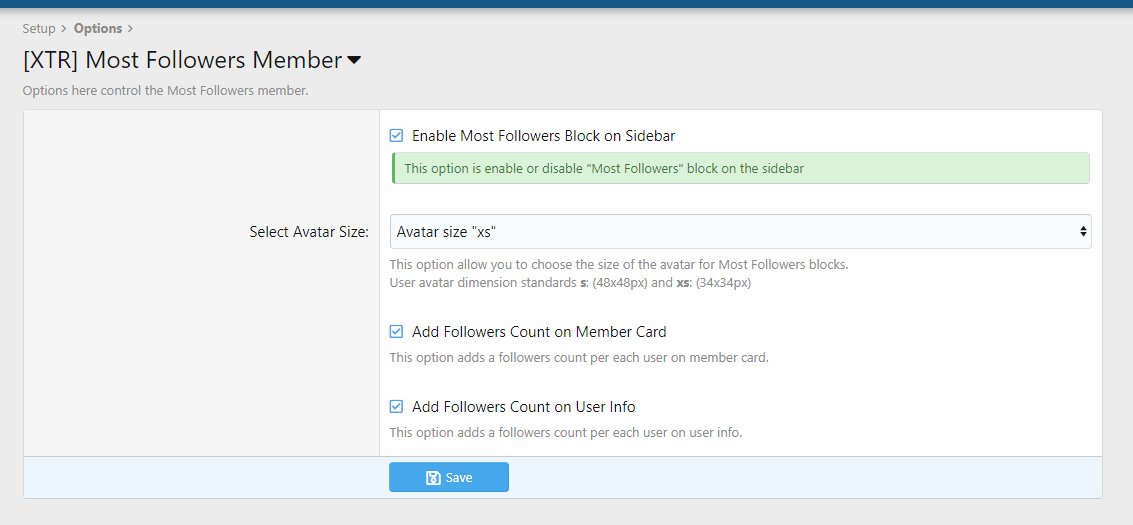Click the avatar dimension standards help text
Image resolution: width=1133 pixels, height=525 pixels.
(x=570, y=283)
